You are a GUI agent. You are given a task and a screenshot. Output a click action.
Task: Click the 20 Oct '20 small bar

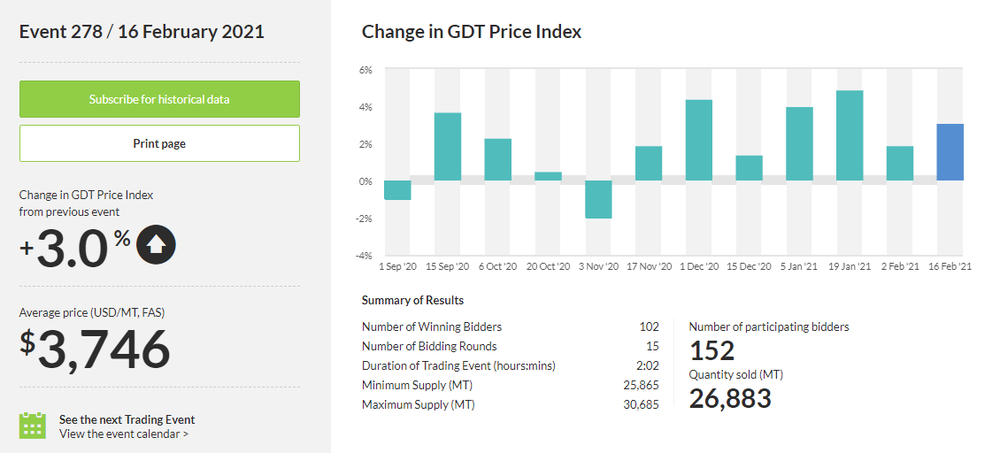(548, 176)
